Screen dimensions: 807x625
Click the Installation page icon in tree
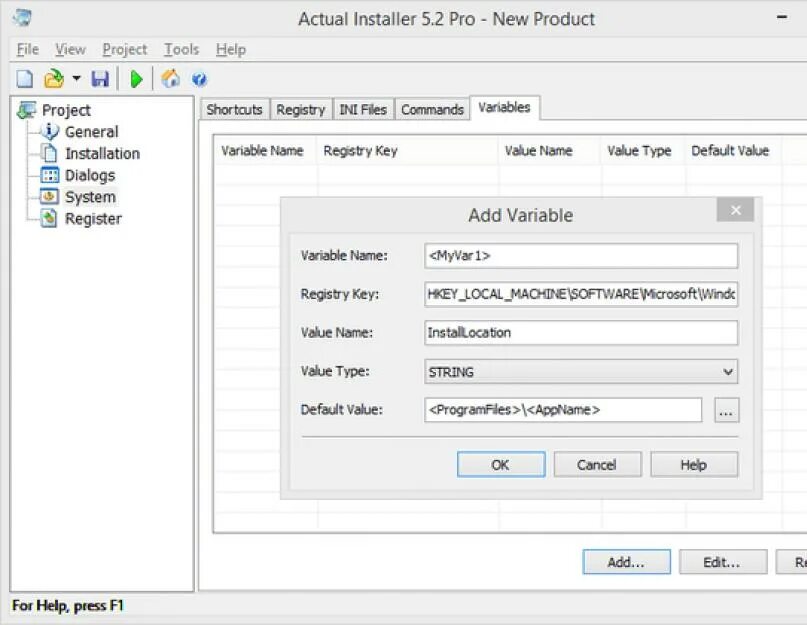coord(49,153)
